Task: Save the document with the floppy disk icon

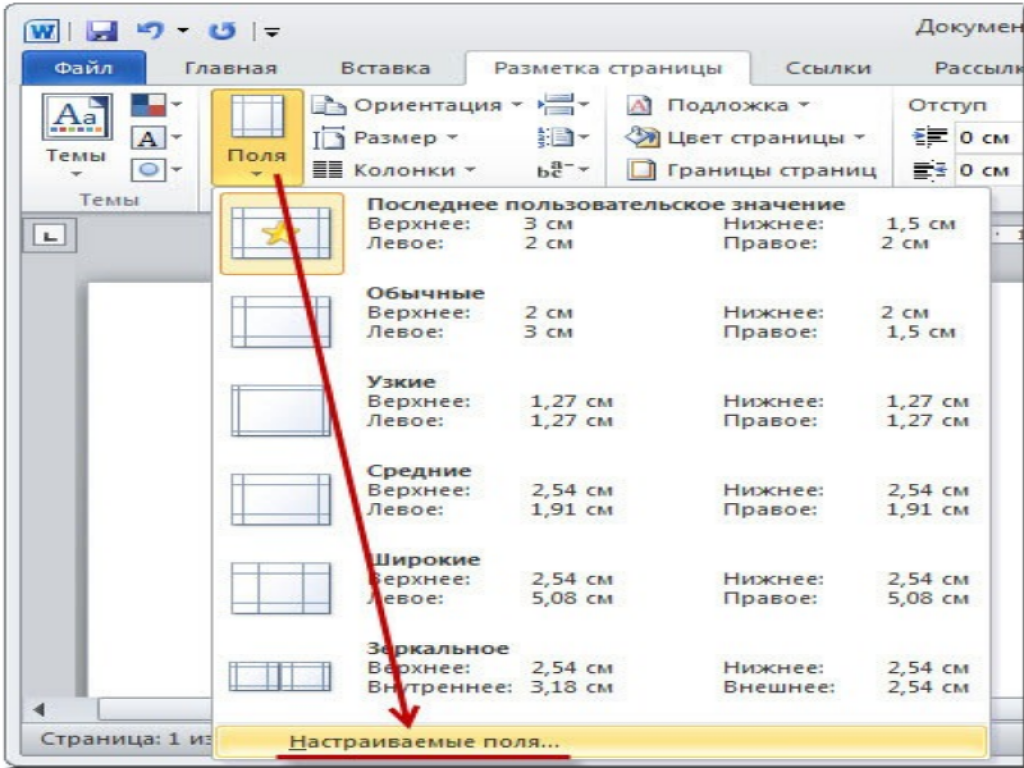Action: (x=101, y=31)
